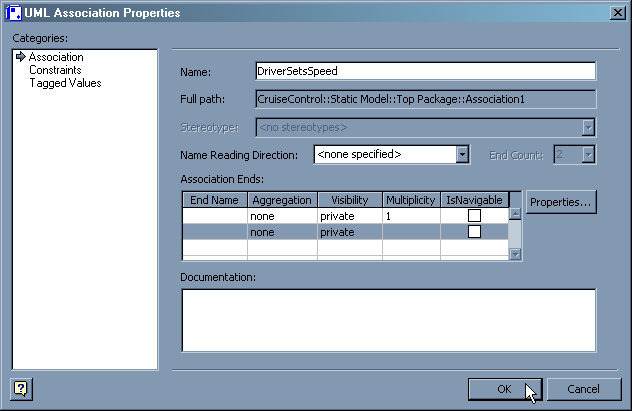The width and height of the screenshot is (632, 411).
Task: Click inside the Documentation text area
Action: click(x=388, y=320)
